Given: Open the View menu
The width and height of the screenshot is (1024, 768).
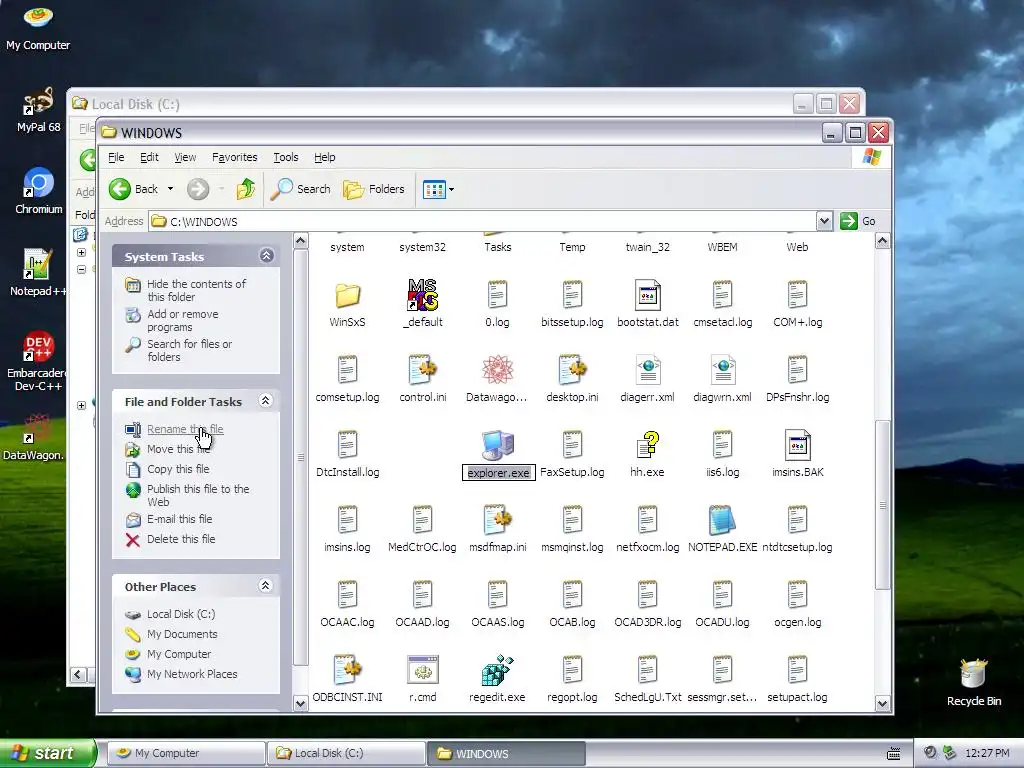Looking at the screenshot, I should coord(185,157).
